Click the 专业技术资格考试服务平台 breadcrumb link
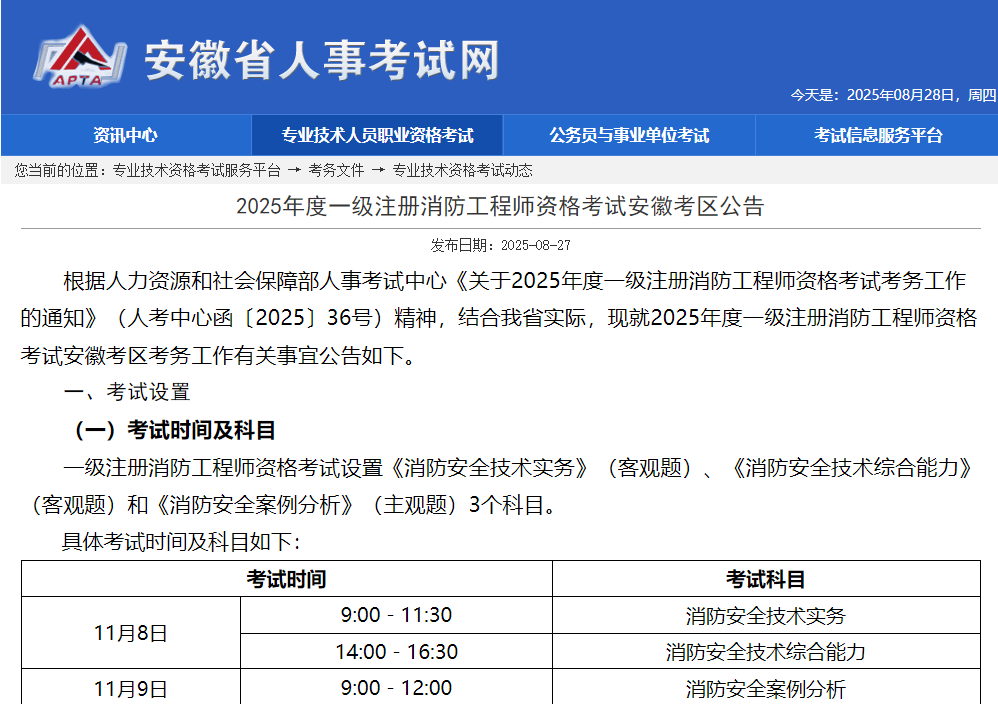The width and height of the screenshot is (998, 704). coord(196,171)
